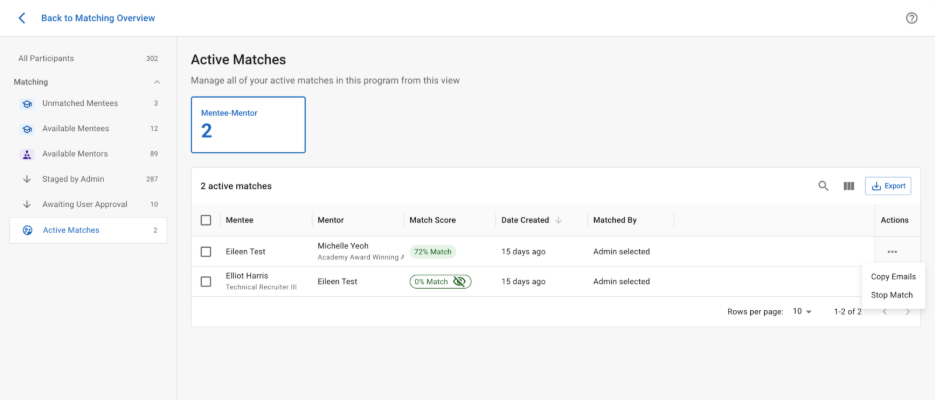
Task: Select all rows with header checkbox
Action: [206, 220]
